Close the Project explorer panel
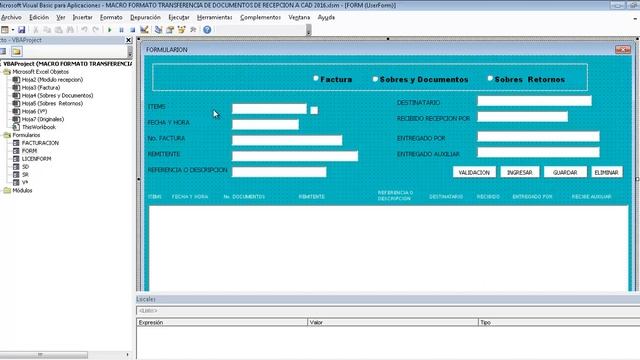 129,40
